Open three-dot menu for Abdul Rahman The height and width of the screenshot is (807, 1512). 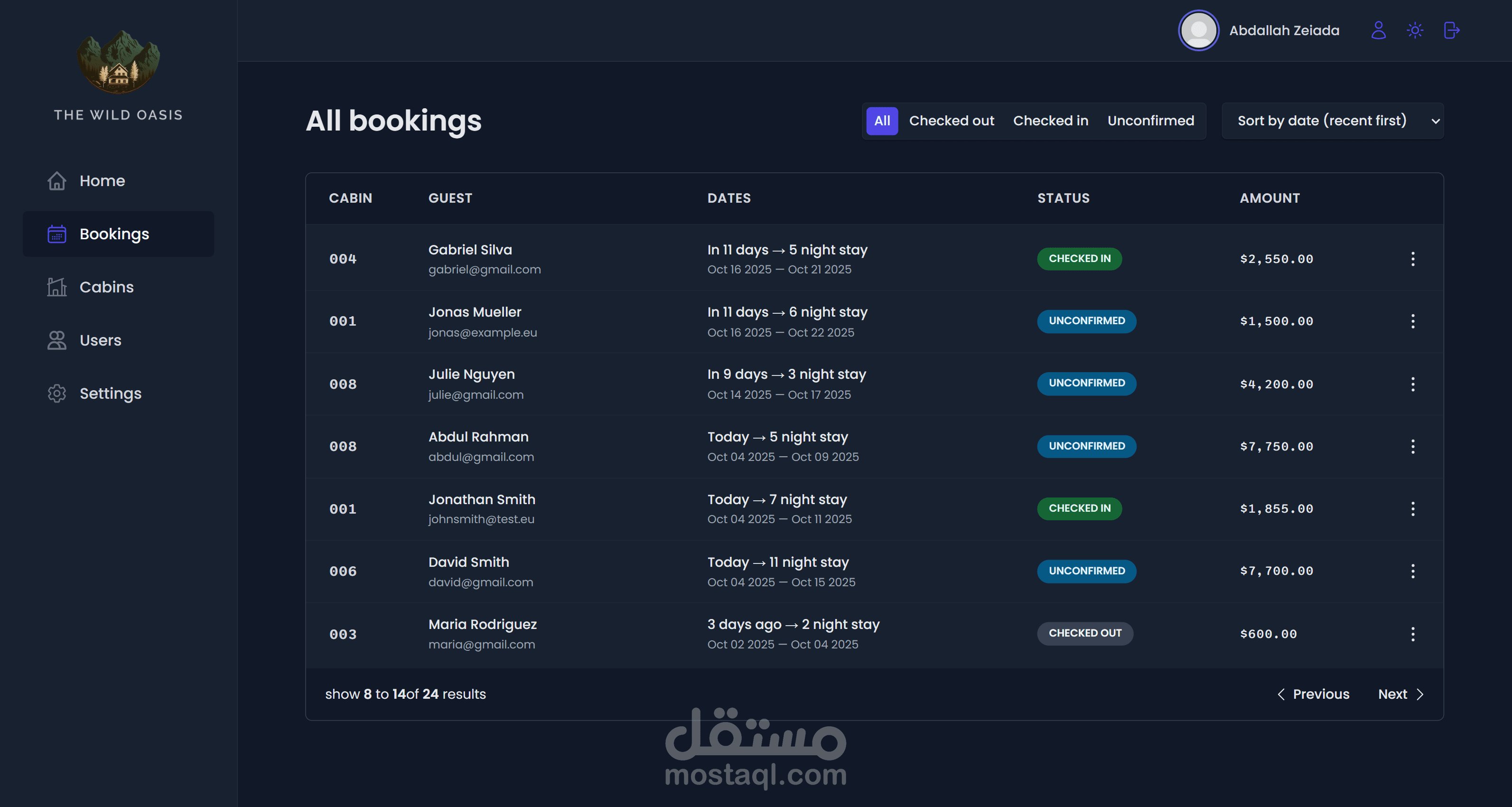click(1412, 447)
